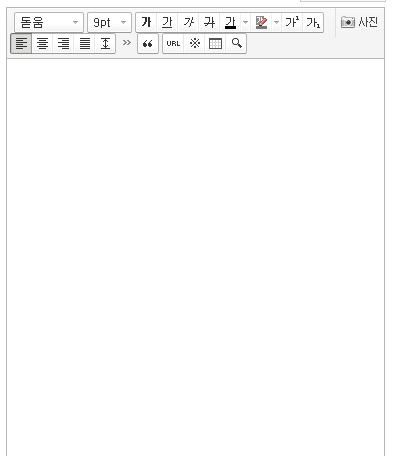Apply superscript formatting

point(292,23)
